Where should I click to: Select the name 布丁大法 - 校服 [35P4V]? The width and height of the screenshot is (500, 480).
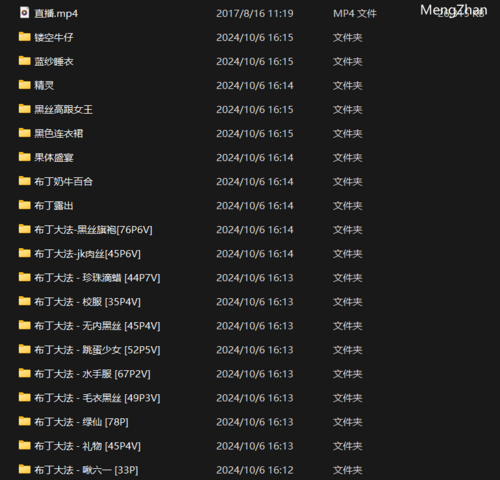click(87, 302)
